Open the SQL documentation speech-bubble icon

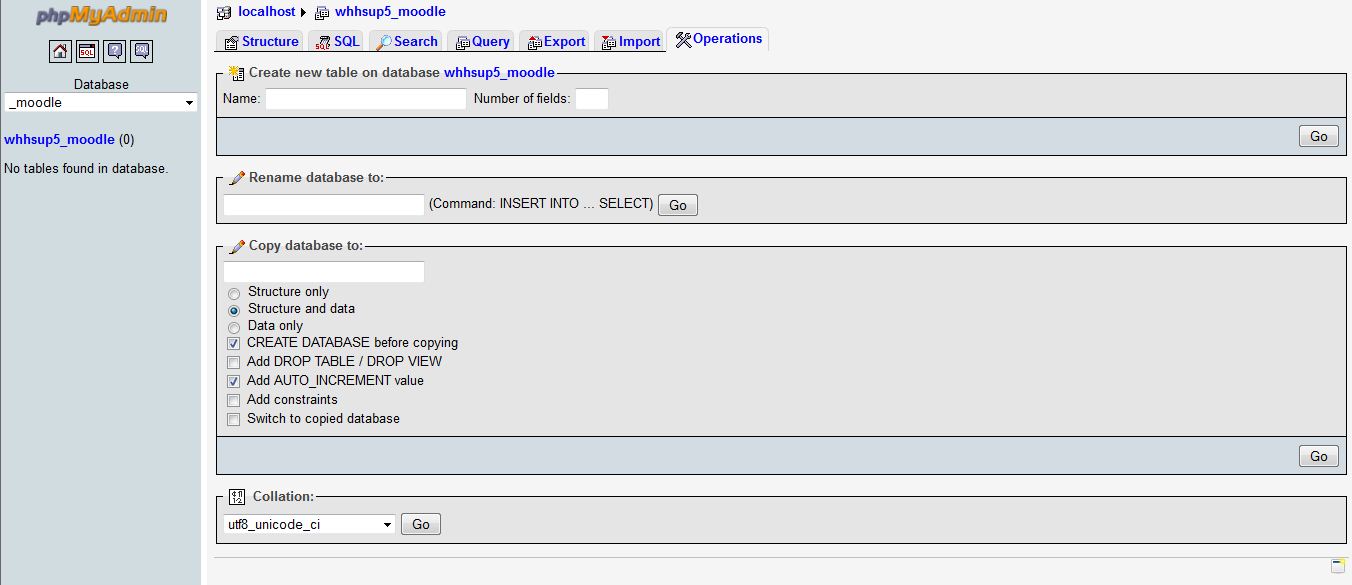[x=141, y=51]
